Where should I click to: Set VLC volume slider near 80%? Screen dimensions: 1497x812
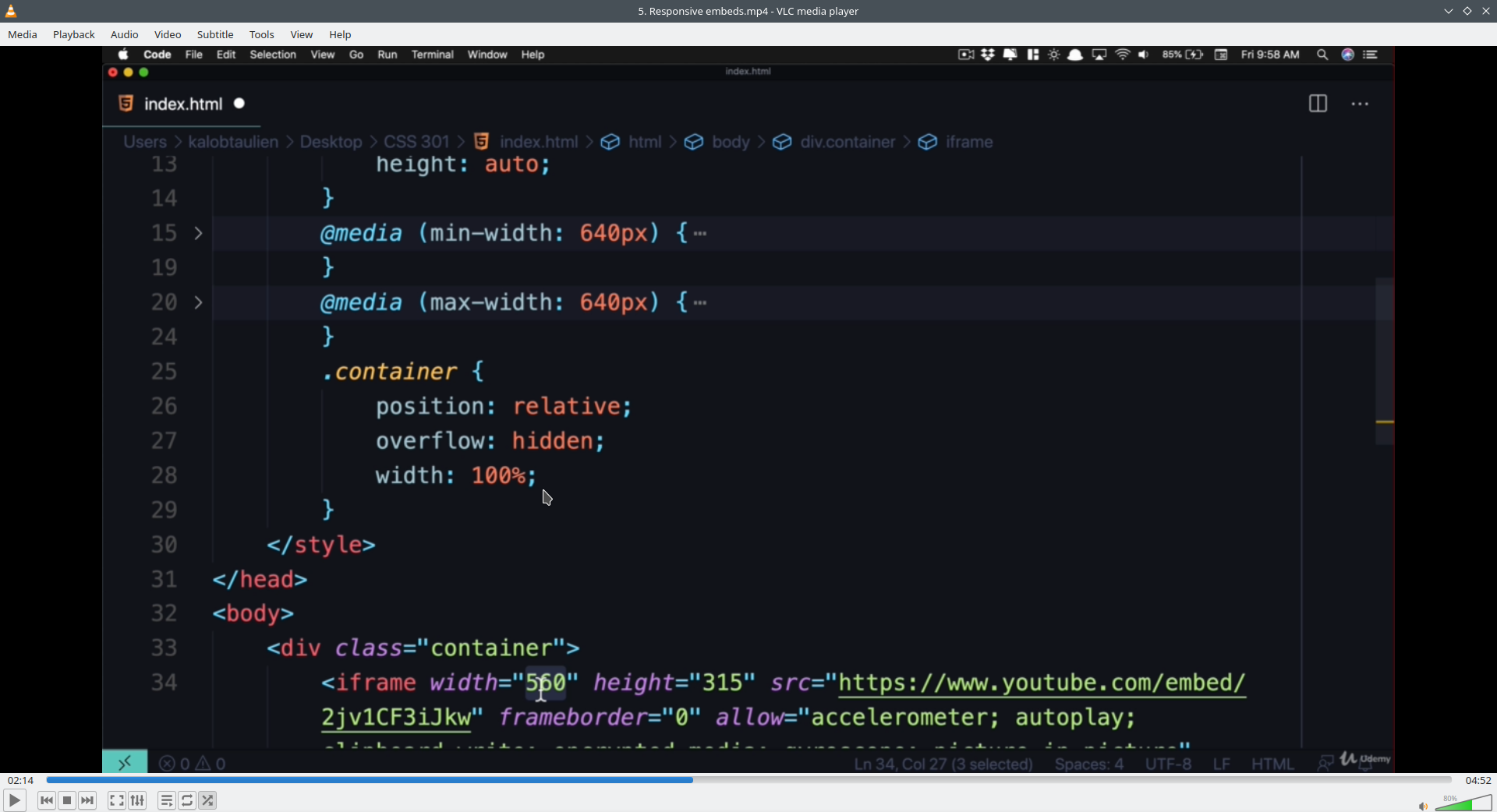click(x=1464, y=803)
